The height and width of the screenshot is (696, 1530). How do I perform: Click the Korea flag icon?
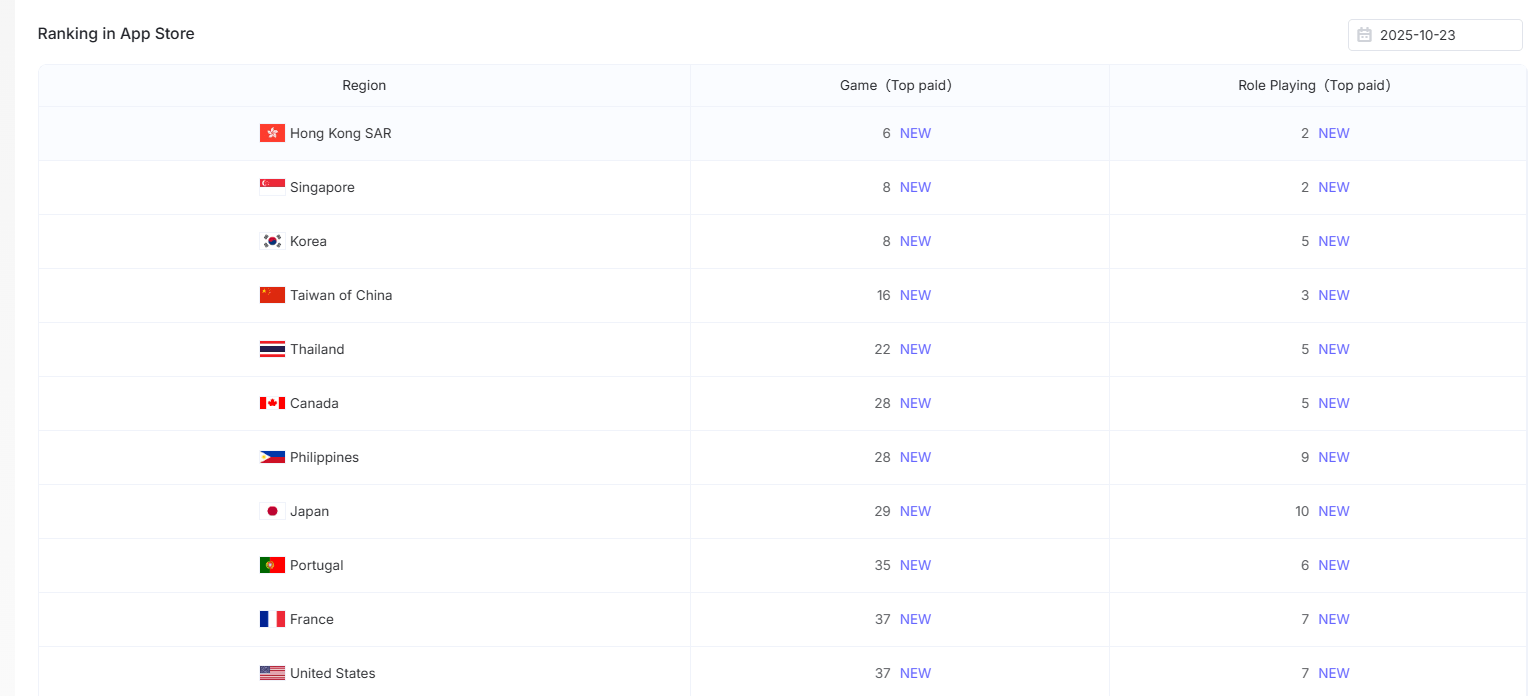[x=272, y=241]
